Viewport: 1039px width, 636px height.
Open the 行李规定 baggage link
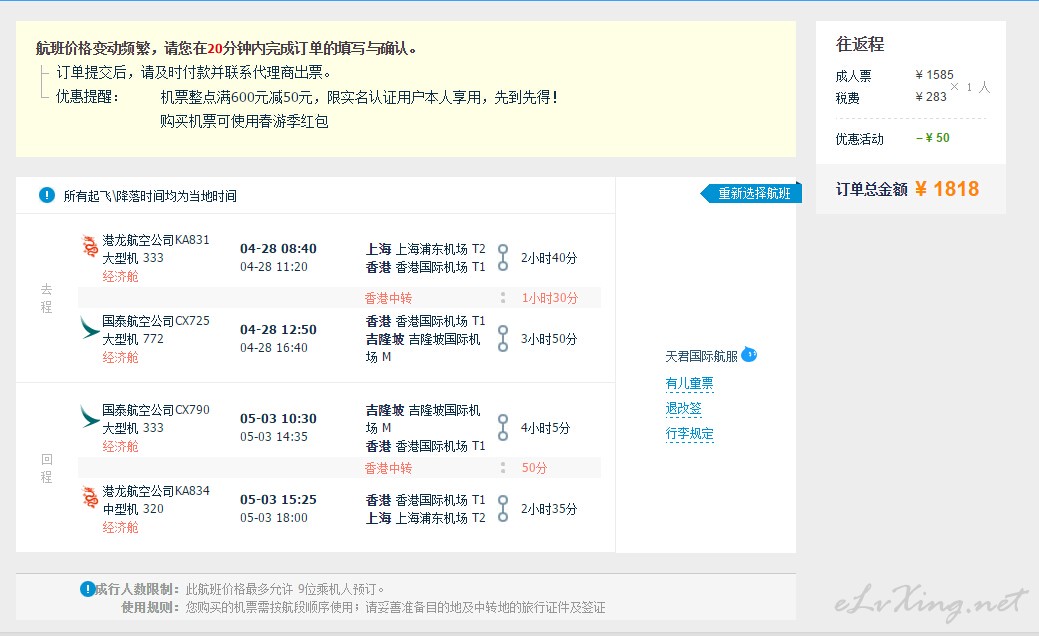pos(689,433)
